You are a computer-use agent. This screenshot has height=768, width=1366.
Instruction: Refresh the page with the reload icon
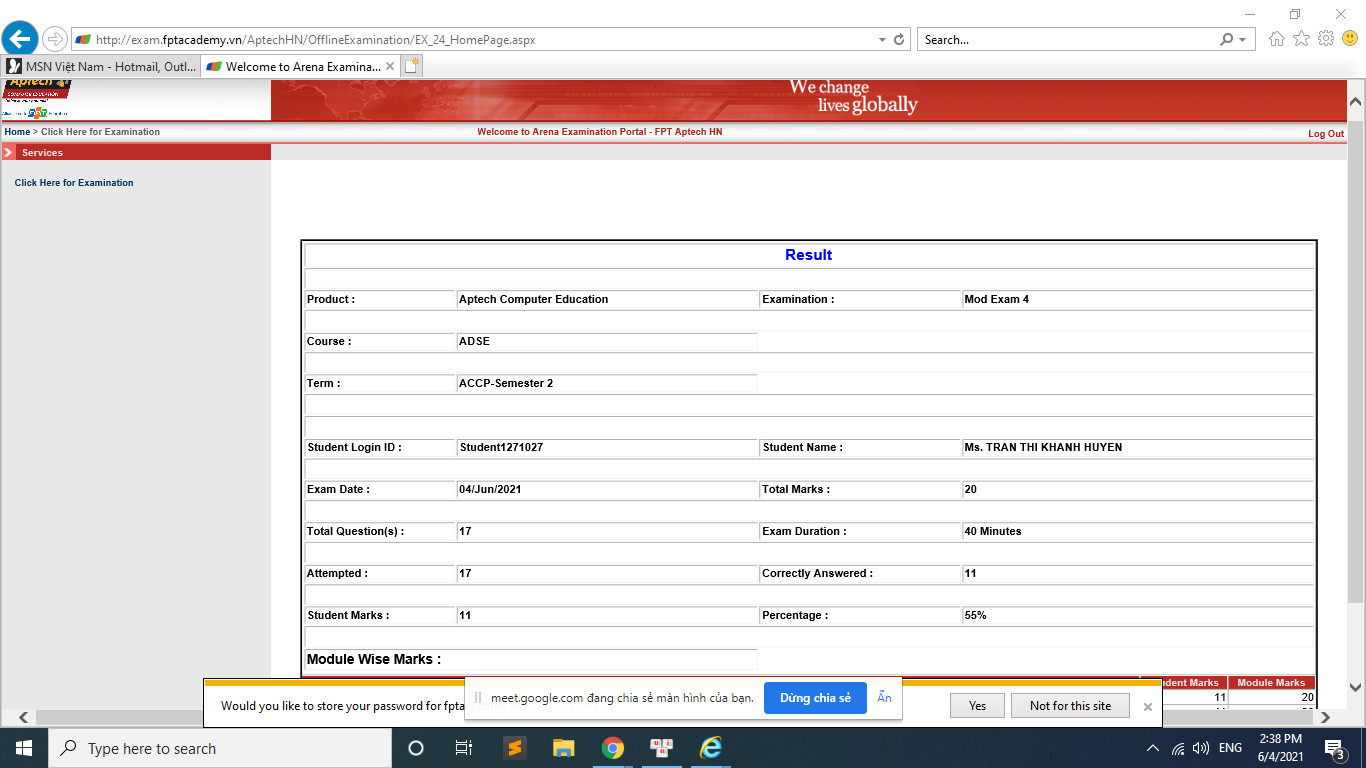point(899,40)
